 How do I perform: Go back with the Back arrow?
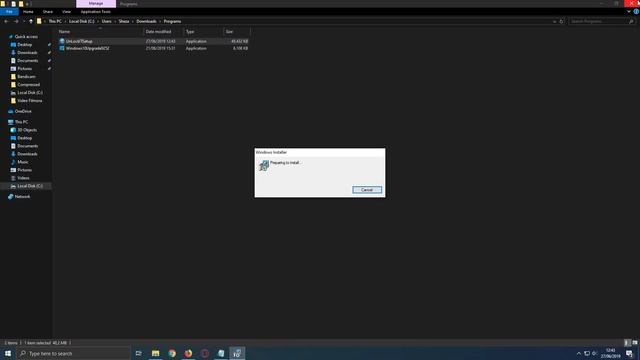pos(6,21)
